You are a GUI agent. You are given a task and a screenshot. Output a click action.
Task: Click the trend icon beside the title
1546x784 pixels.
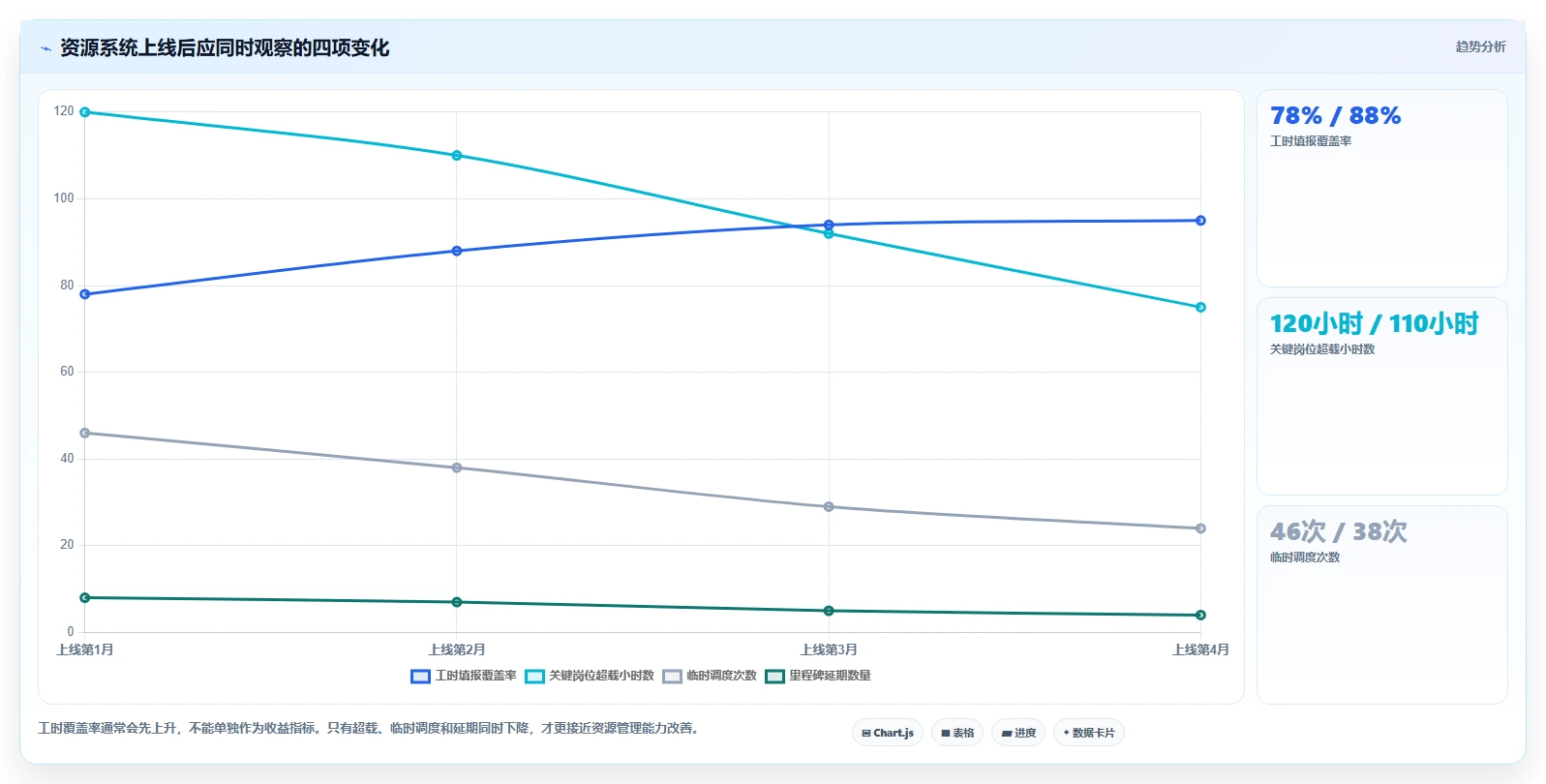click(45, 48)
